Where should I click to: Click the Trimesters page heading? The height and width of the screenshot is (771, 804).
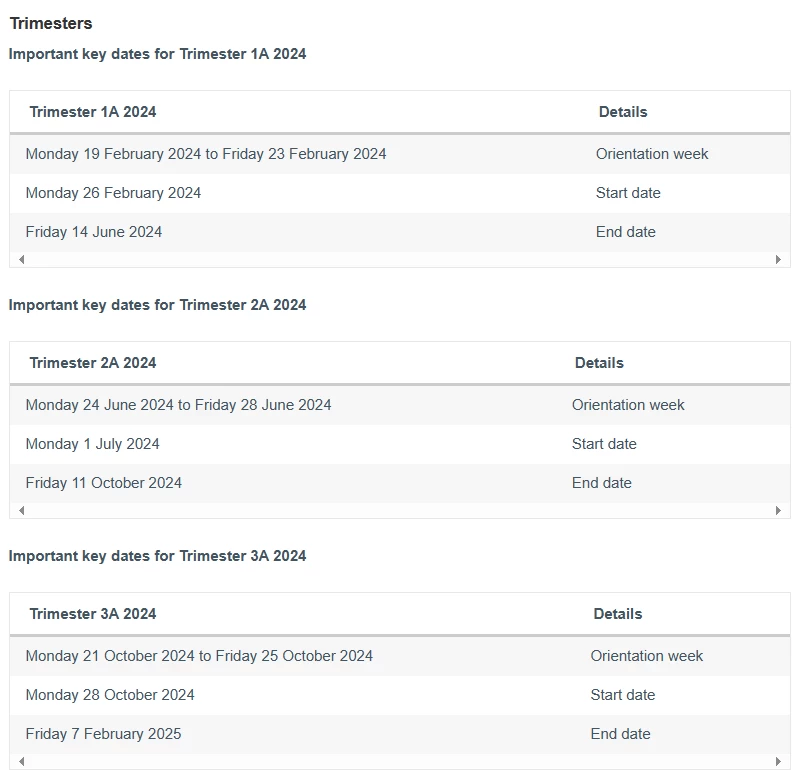point(51,23)
